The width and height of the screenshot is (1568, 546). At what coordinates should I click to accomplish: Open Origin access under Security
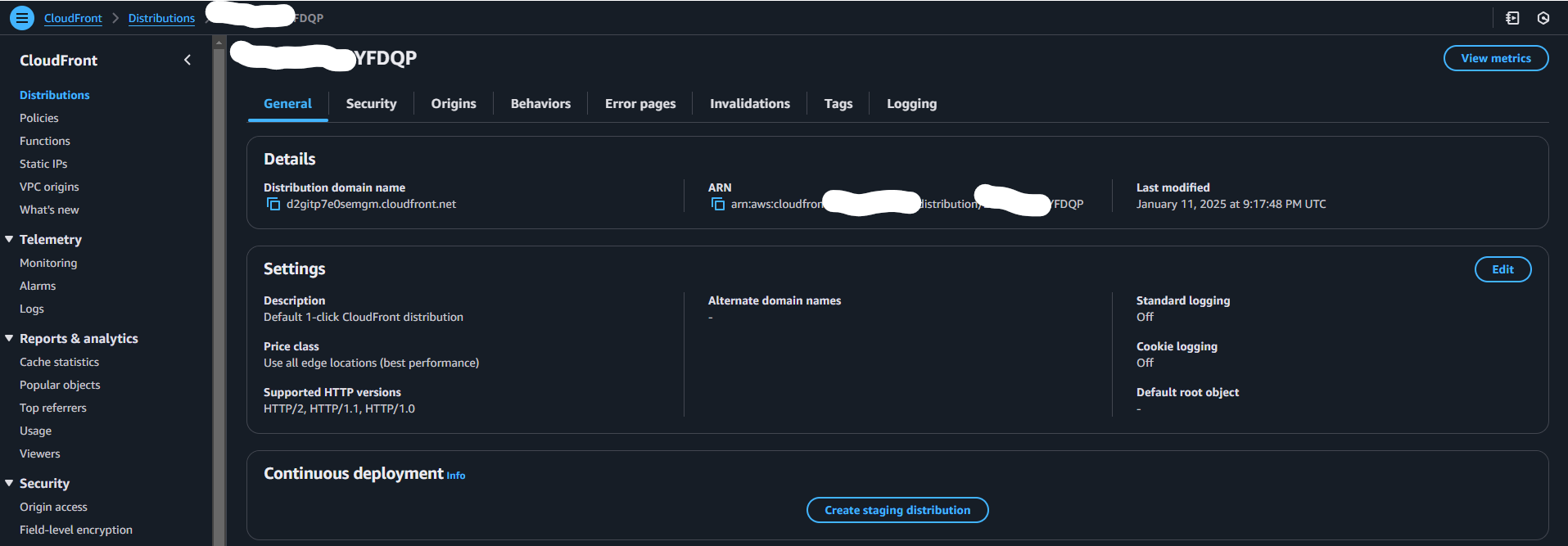coord(53,507)
